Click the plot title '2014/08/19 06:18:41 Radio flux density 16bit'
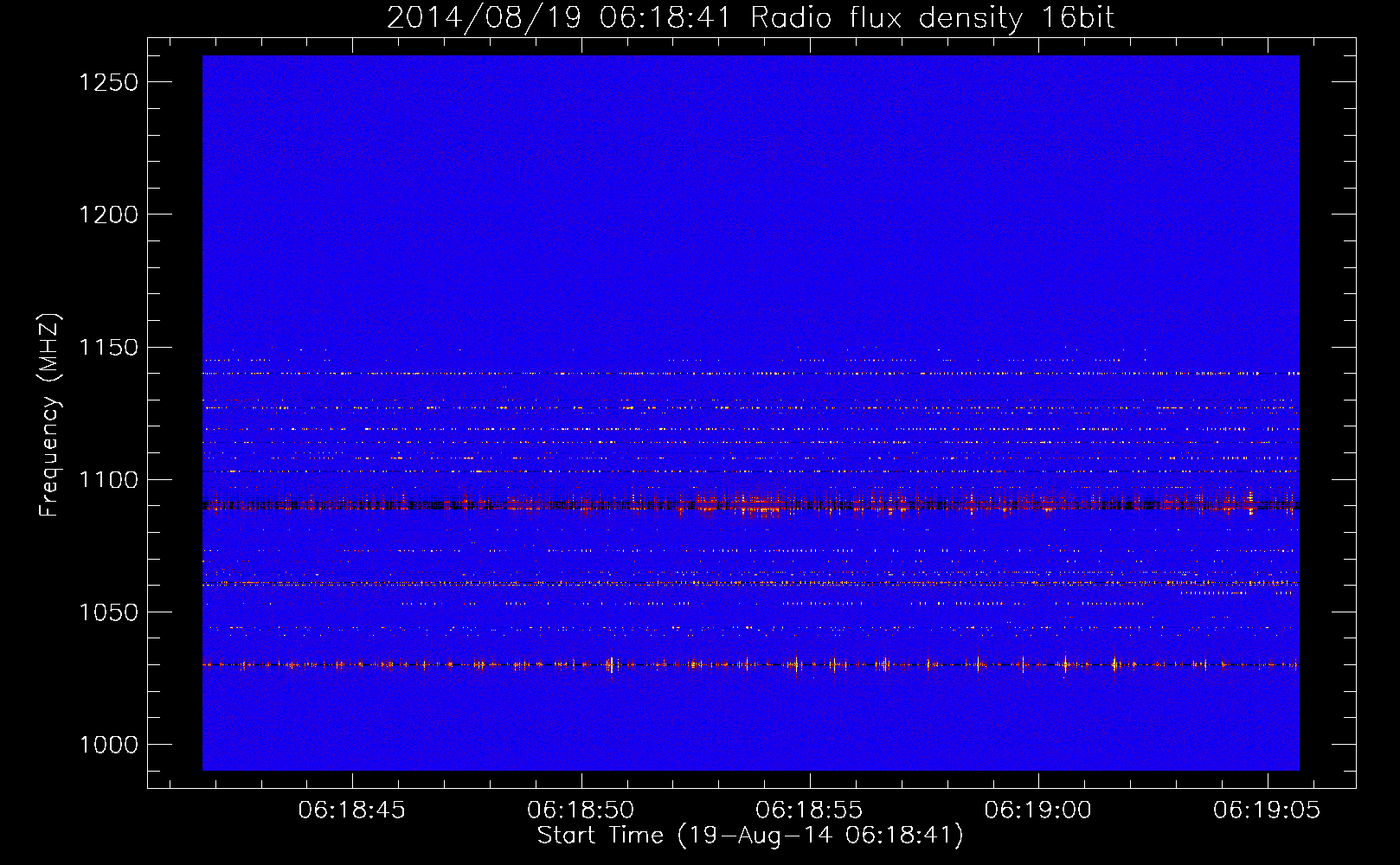Image resolution: width=1400 pixels, height=865 pixels. 750,18
